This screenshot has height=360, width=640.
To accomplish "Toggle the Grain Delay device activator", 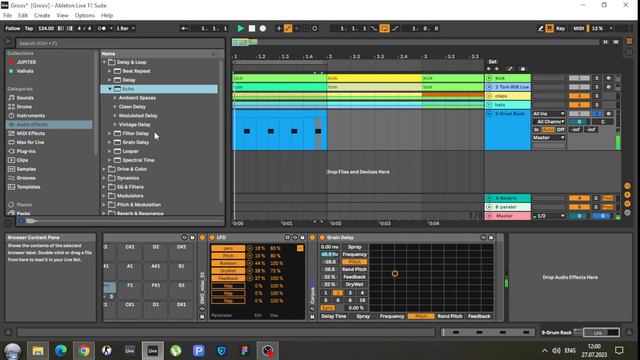I will (x=322, y=237).
